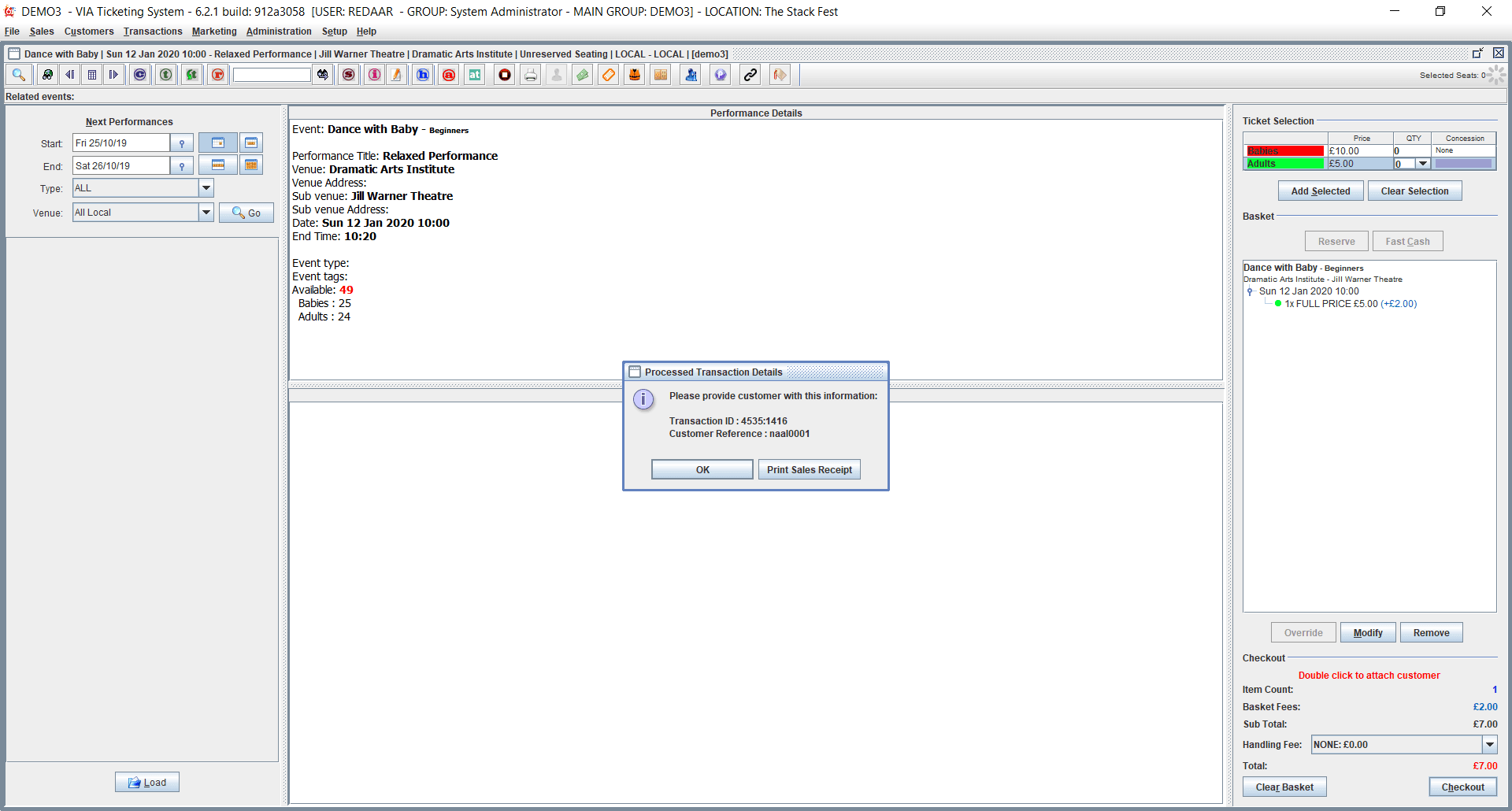The width and height of the screenshot is (1512, 811).
Task: Open the Transactions menu
Action: pyautogui.click(x=153, y=31)
